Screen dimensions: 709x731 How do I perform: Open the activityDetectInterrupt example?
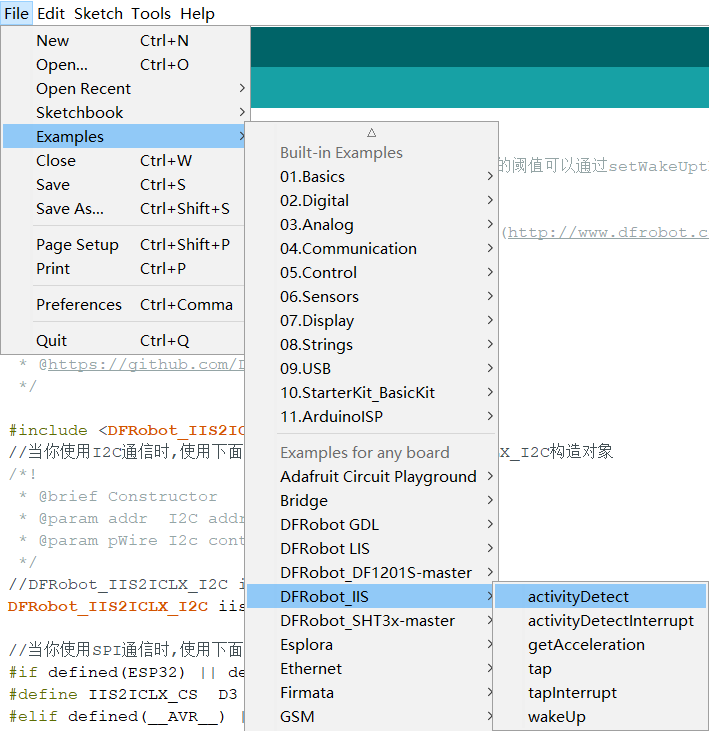(600, 621)
